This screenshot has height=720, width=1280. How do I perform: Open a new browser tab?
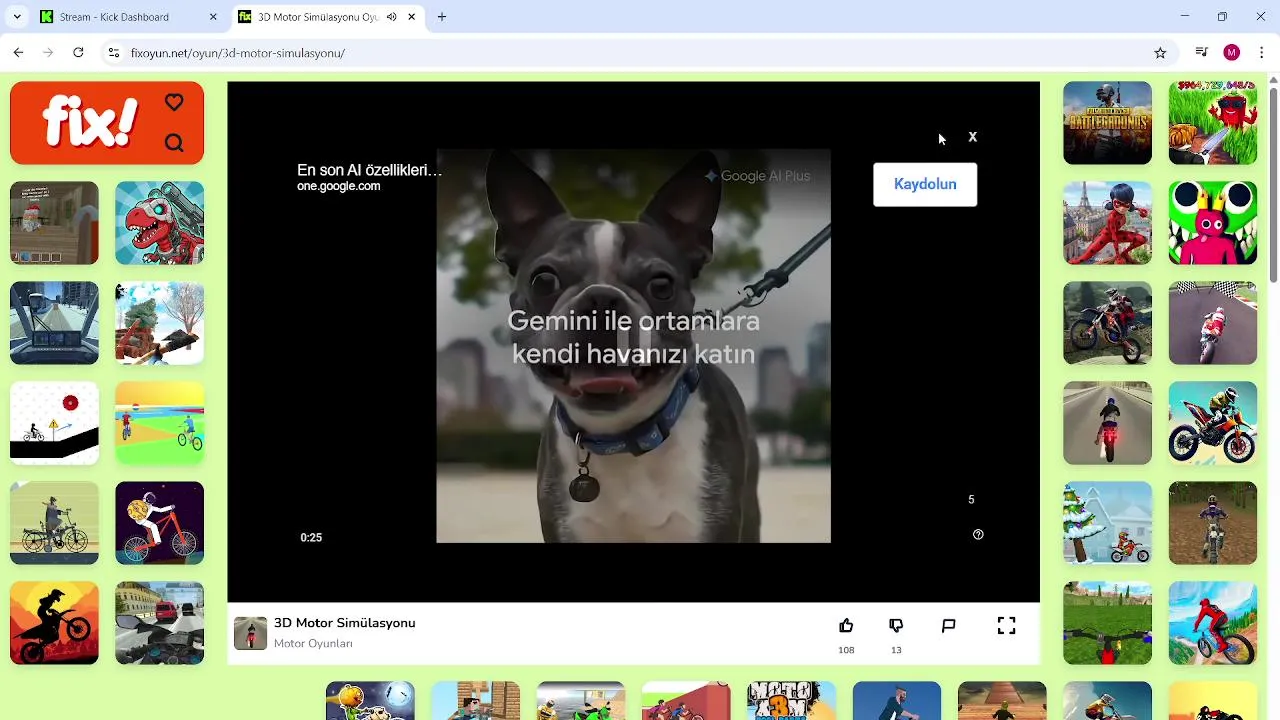click(x=442, y=17)
